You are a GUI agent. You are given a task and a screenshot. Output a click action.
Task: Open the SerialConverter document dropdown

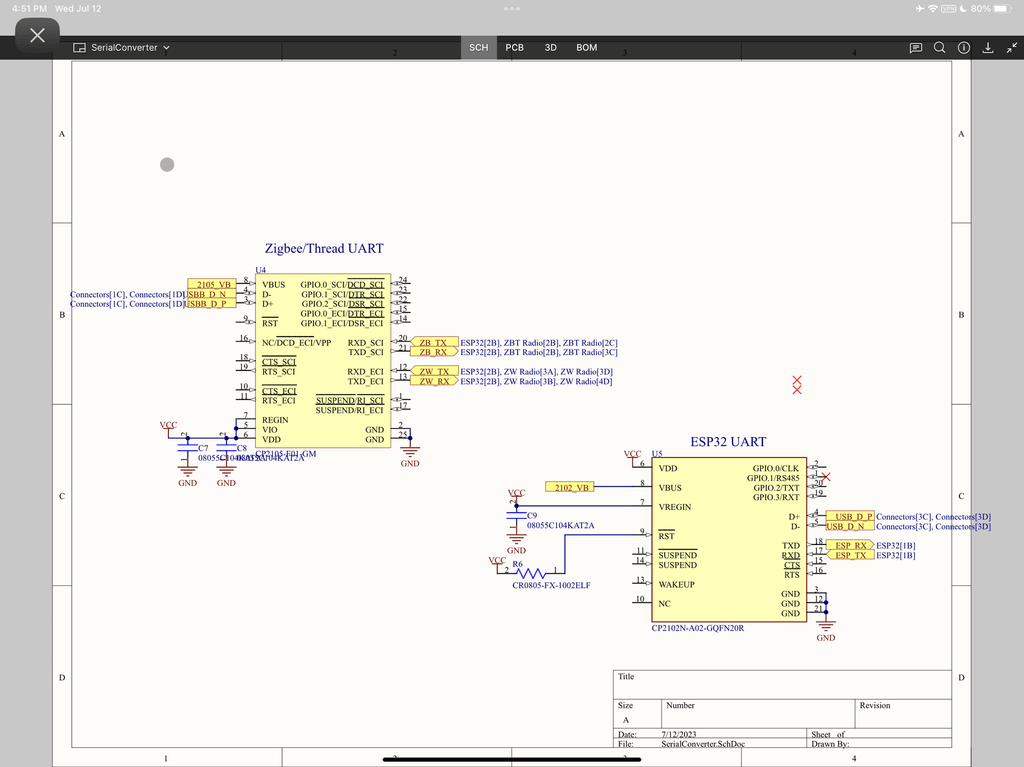pyautogui.click(x=121, y=48)
